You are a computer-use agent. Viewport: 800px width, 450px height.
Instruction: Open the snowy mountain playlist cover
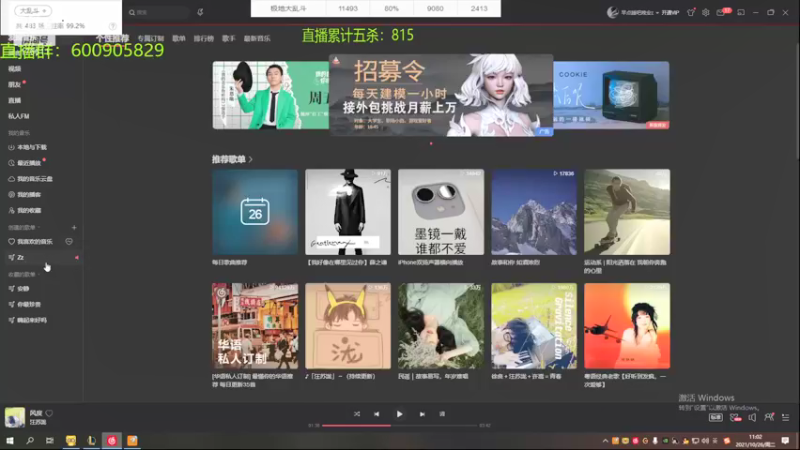534,212
